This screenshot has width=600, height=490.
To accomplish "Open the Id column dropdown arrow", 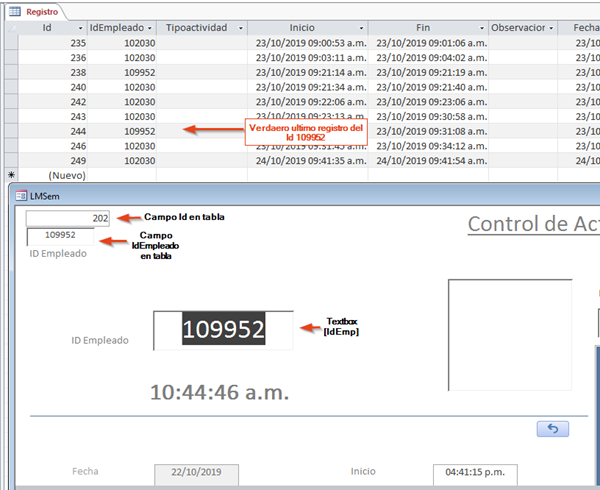I will coord(78,28).
